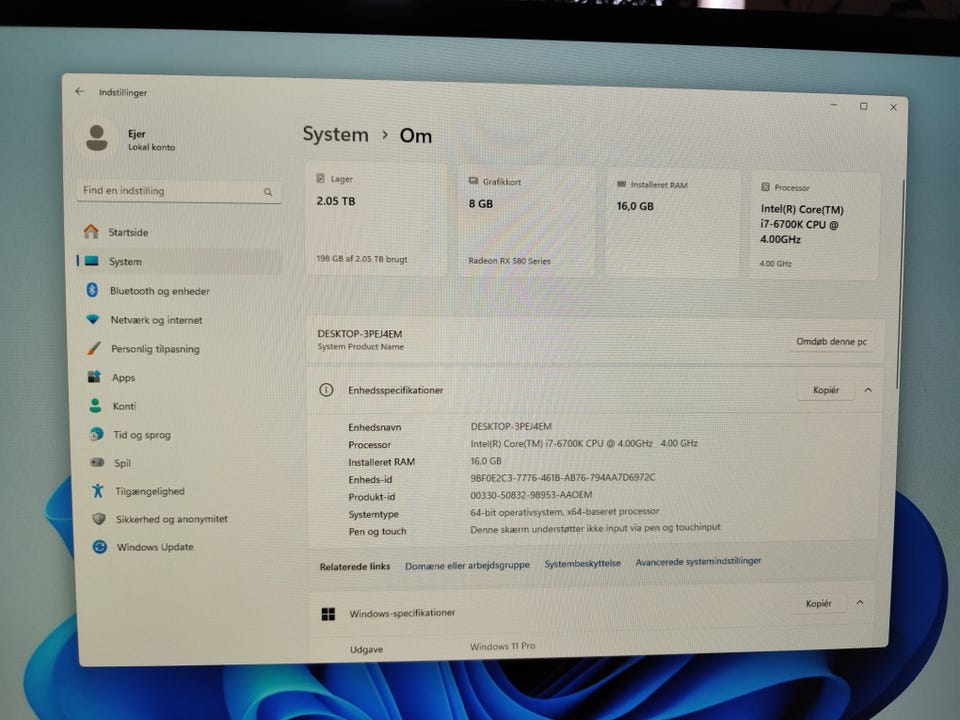Open the Lager 2.05 TB storage card
Viewport: 960px width, 720px height.
376,219
